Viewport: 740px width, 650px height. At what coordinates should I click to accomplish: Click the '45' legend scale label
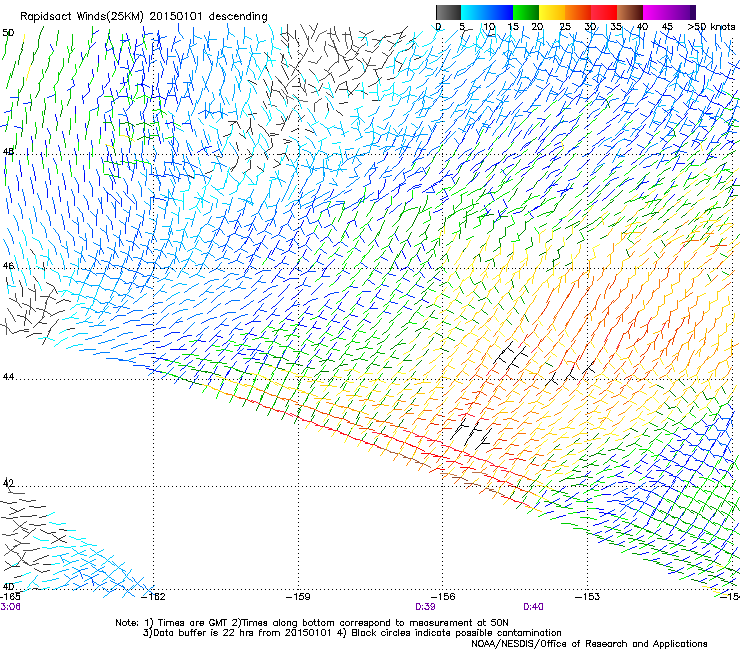click(667, 27)
